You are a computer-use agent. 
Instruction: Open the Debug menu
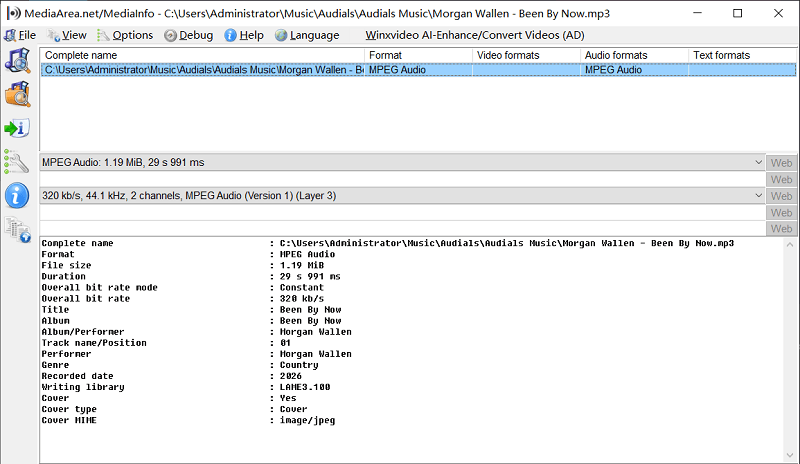point(189,35)
